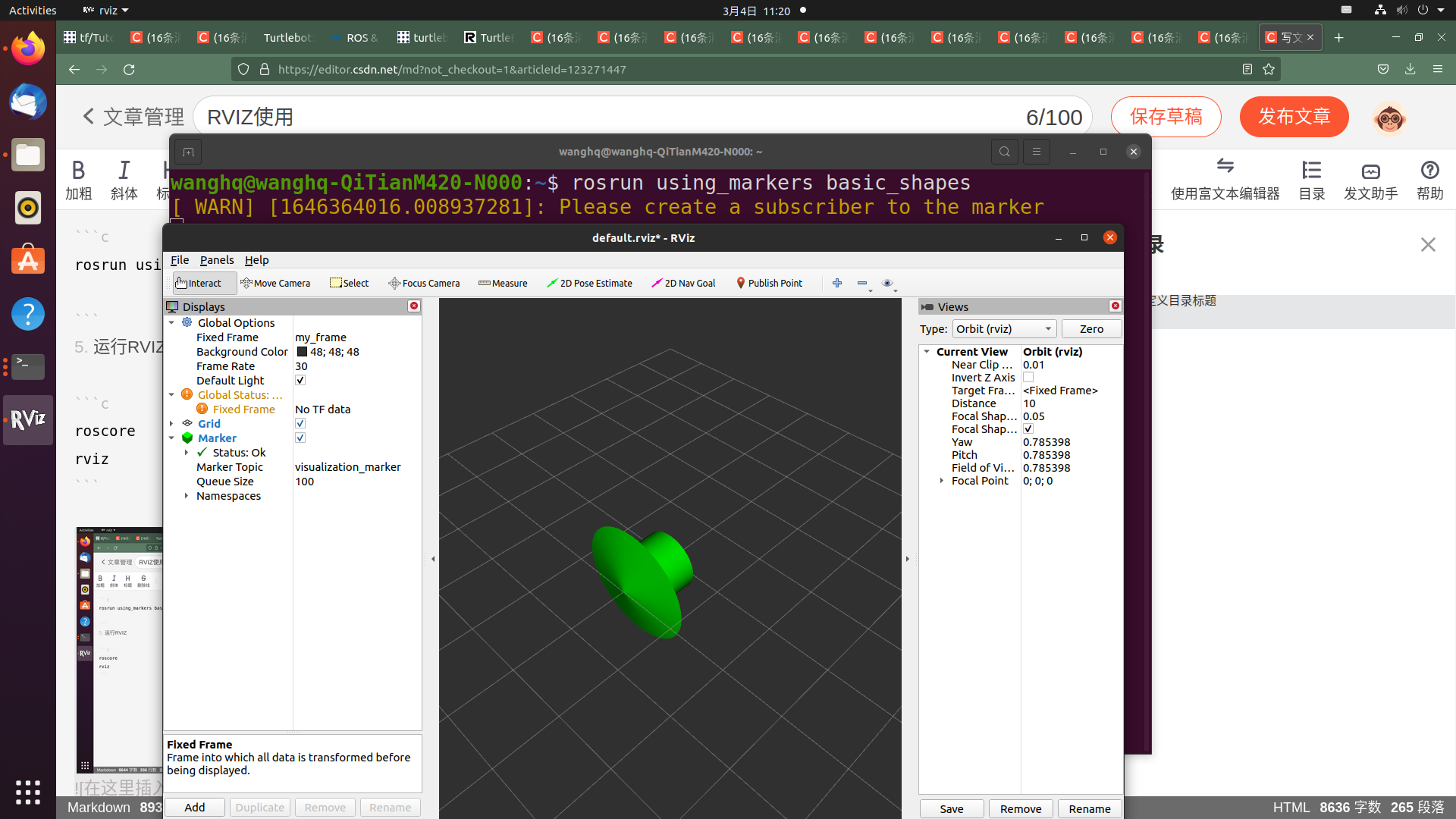Uncheck the Default Light option
The height and width of the screenshot is (819, 1456).
coord(300,380)
